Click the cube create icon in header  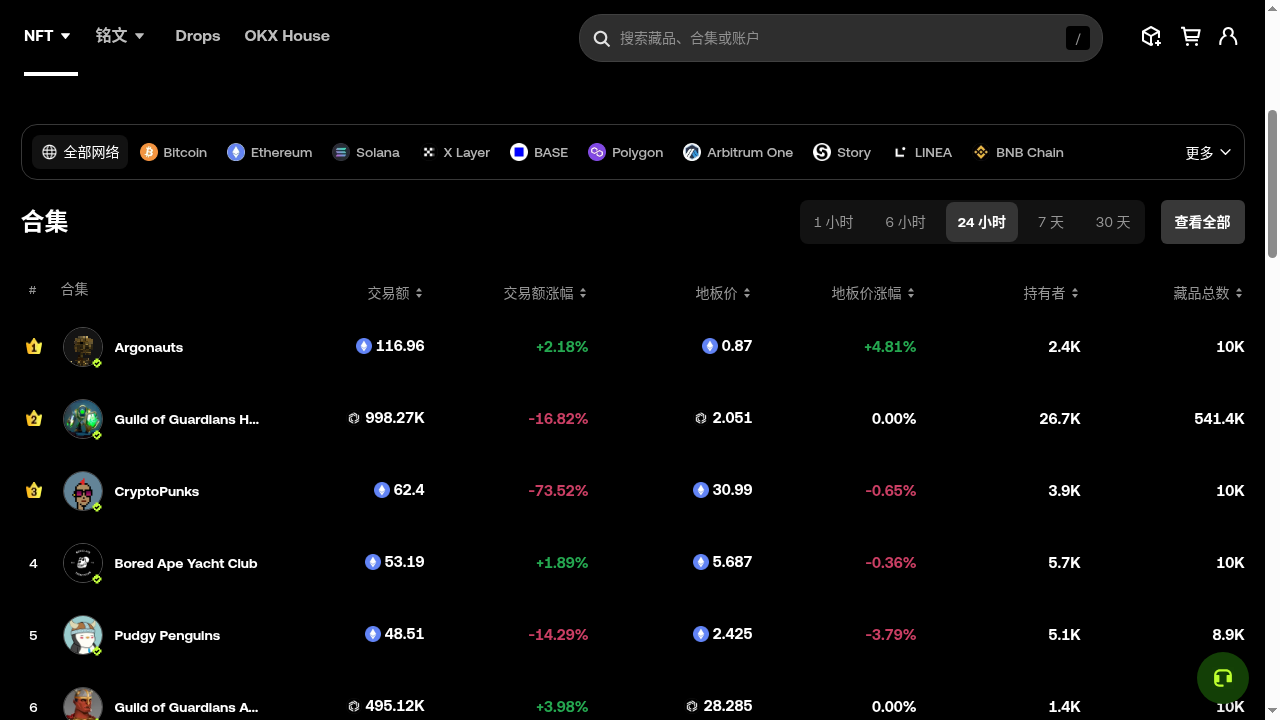click(x=1151, y=37)
